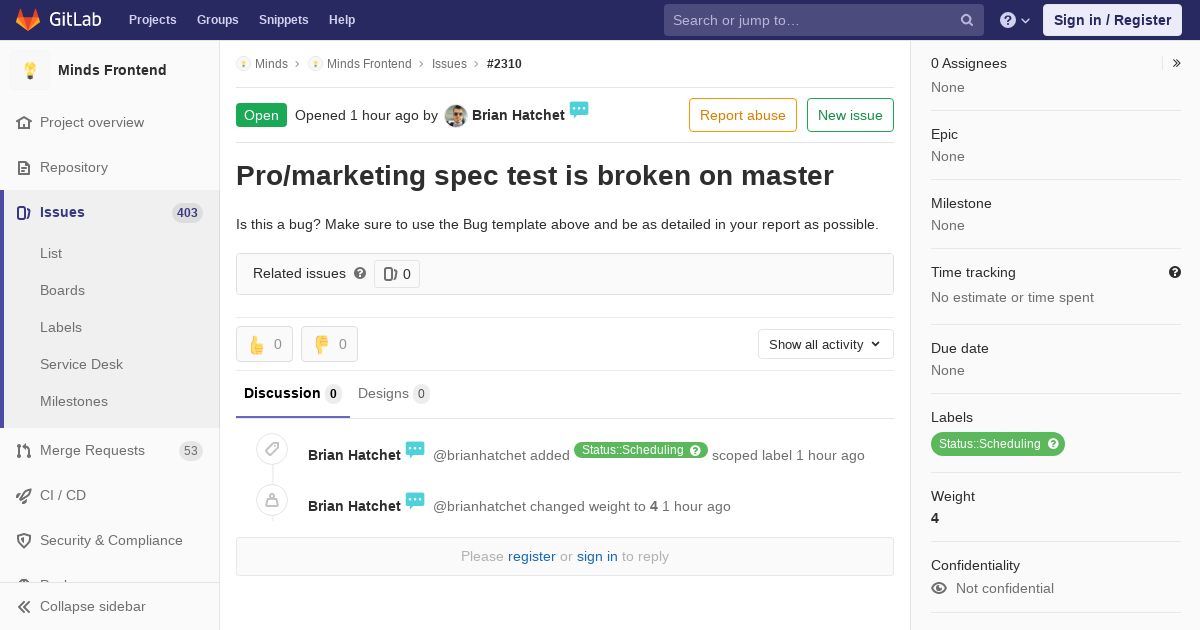1200x630 pixels.
Task: Click the Merge Requests icon
Action: tap(24, 450)
